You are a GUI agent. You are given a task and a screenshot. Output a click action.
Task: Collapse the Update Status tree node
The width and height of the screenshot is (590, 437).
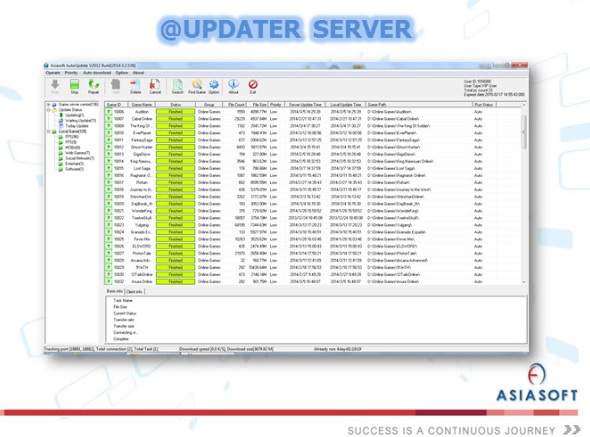click(49, 110)
